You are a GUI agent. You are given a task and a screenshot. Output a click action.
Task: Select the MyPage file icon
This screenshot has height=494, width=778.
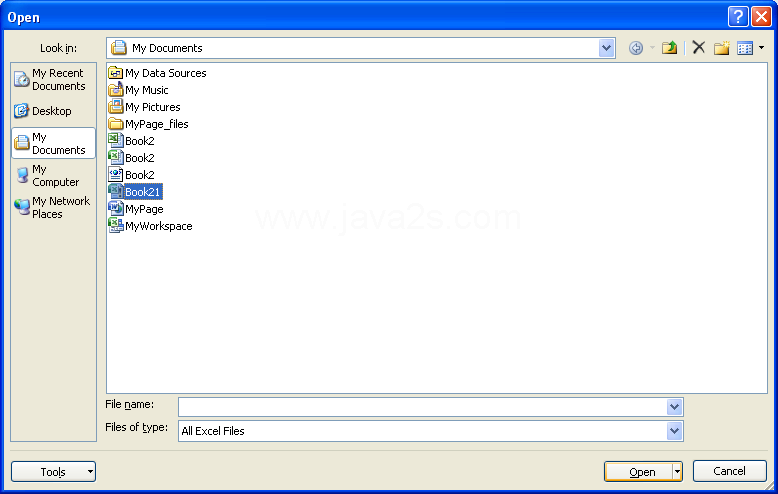[x=116, y=209]
